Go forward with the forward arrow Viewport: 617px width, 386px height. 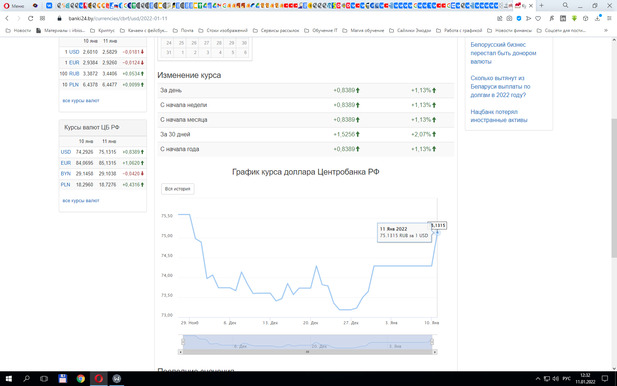18,18
